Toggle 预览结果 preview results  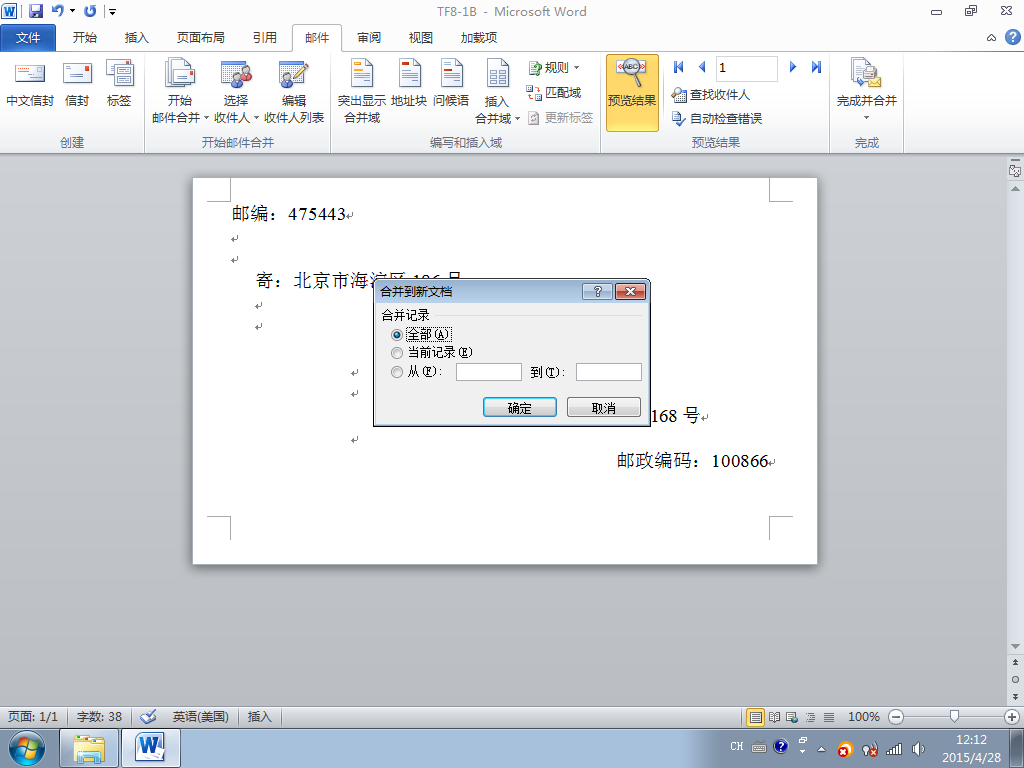pyautogui.click(x=632, y=93)
